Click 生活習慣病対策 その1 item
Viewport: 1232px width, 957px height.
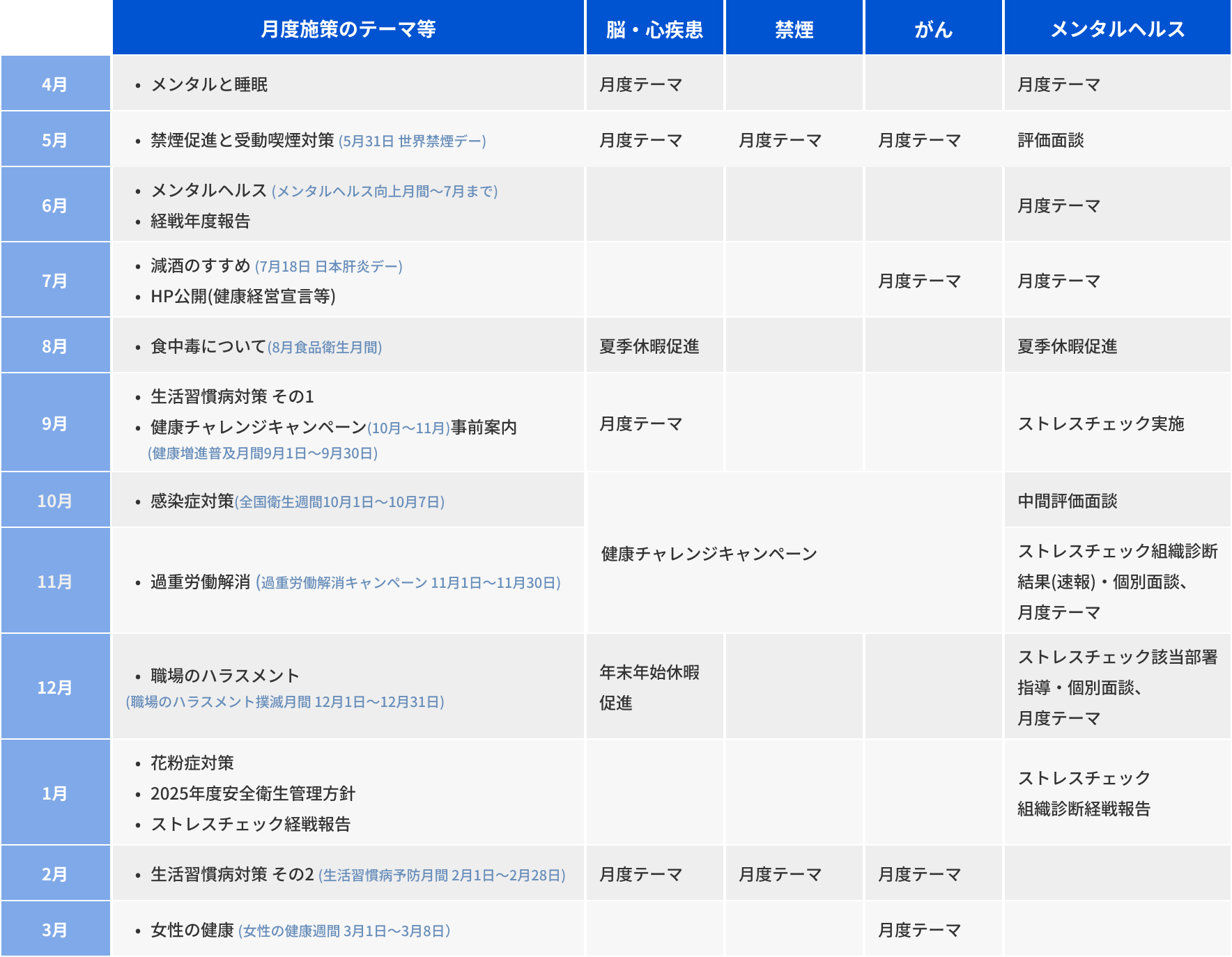coord(232,396)
